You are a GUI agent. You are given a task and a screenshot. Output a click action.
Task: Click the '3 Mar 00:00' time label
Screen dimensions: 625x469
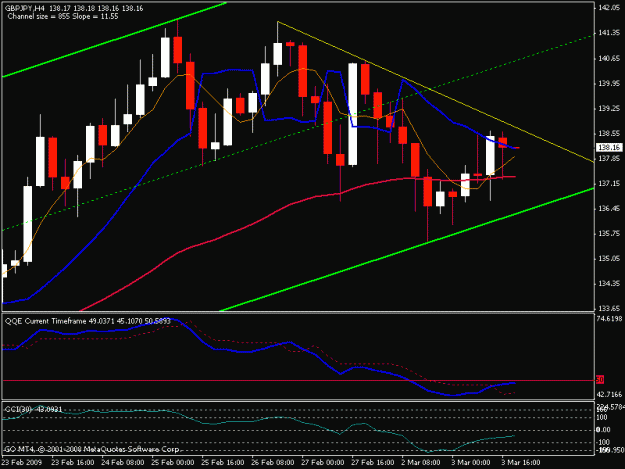pos(471,463)
